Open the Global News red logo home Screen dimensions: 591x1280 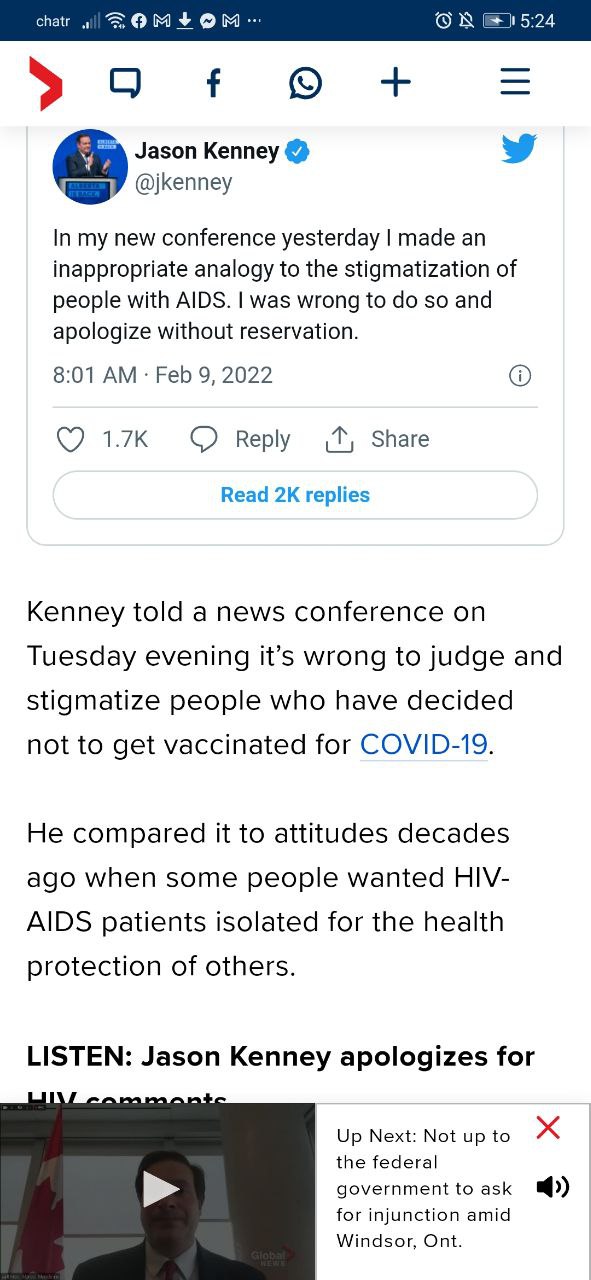click(45, 83)
